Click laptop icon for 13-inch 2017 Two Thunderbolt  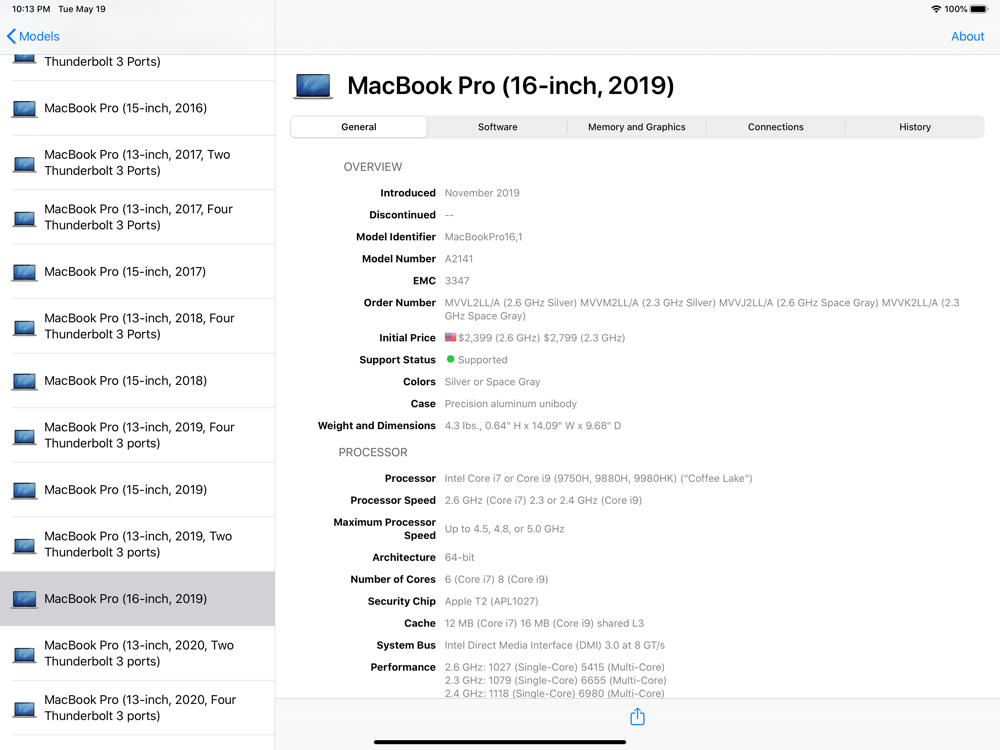pyautogui.click(x=25, y=164)
